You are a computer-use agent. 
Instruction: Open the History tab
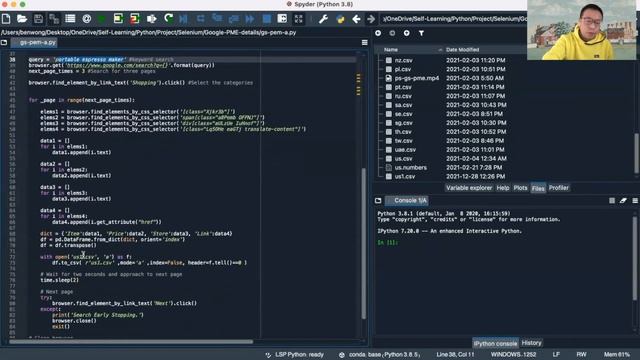pos(531,343)
